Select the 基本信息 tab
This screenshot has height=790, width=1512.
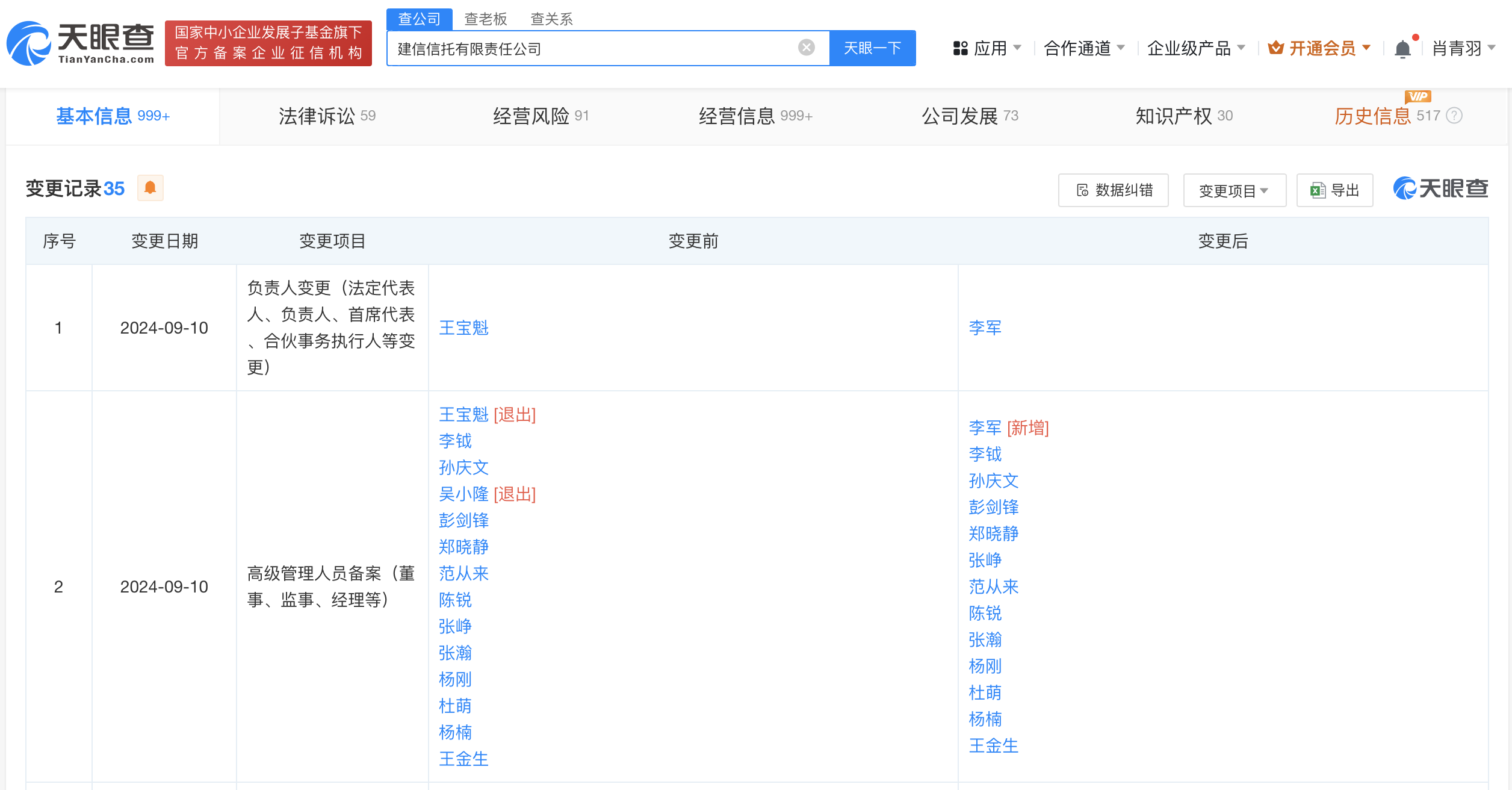(x=113, y=116)
